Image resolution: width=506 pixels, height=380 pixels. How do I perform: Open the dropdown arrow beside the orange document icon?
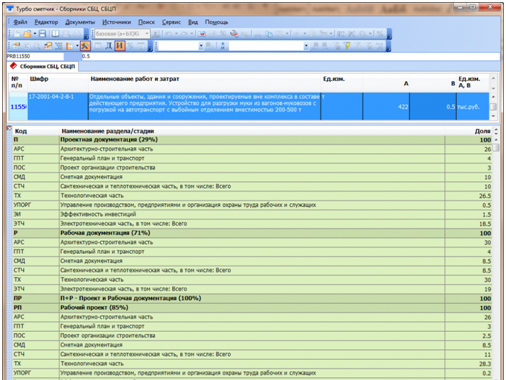pos(77,46)
